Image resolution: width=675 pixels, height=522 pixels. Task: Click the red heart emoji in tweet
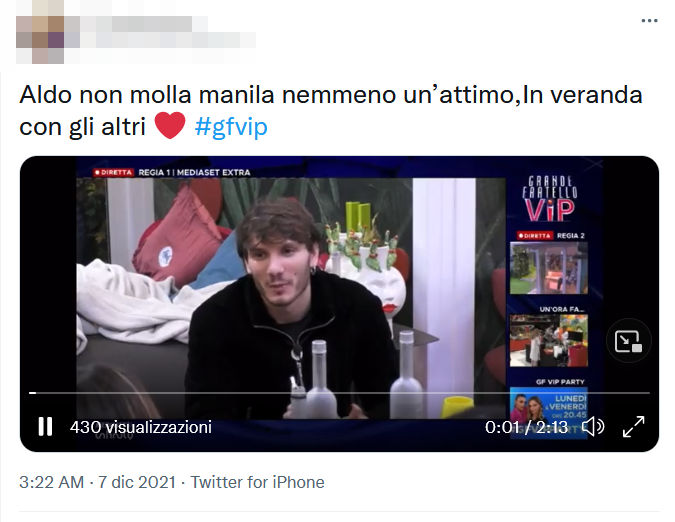[x=170, y=126]
